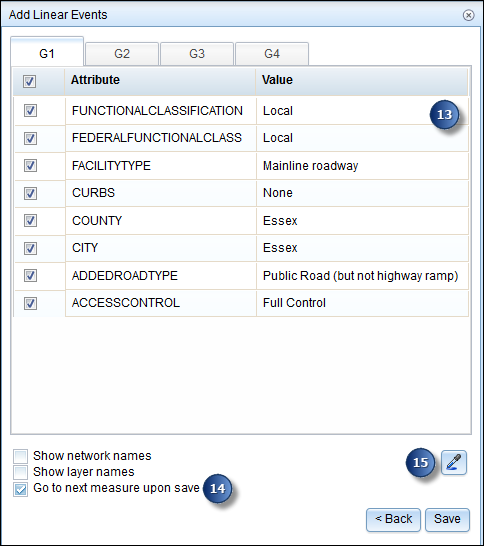Click the Save button
Screen dimensions: 484x546
point(447,520)
